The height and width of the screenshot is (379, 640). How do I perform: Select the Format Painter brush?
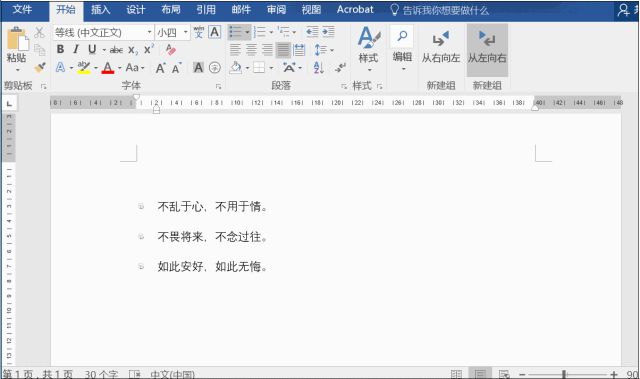pos(40,67)
